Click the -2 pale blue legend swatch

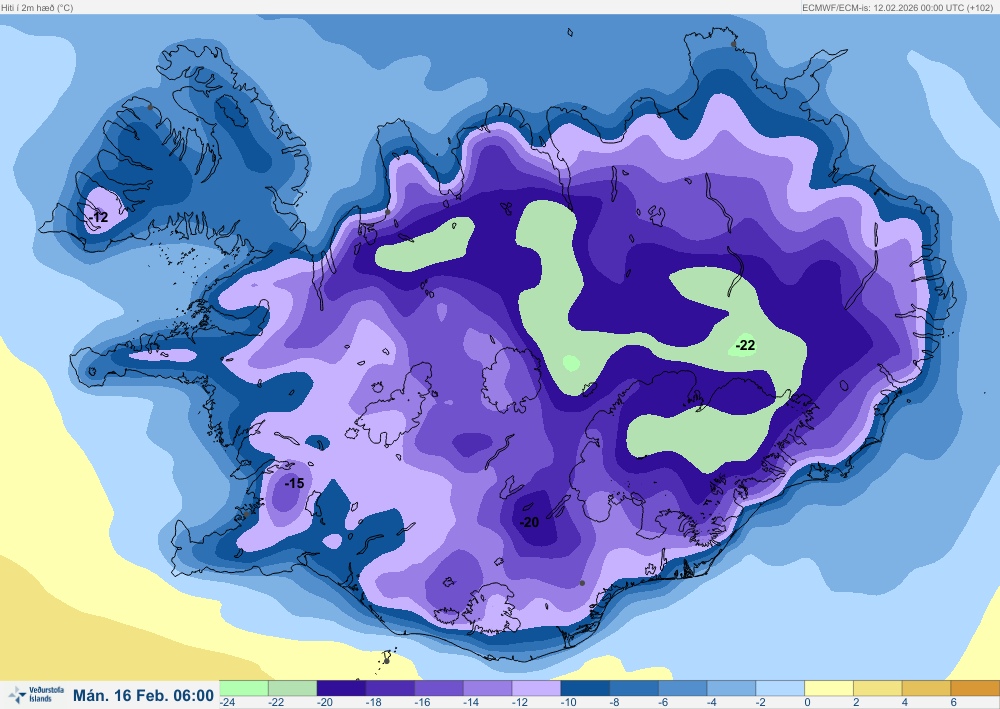(780, 688)
